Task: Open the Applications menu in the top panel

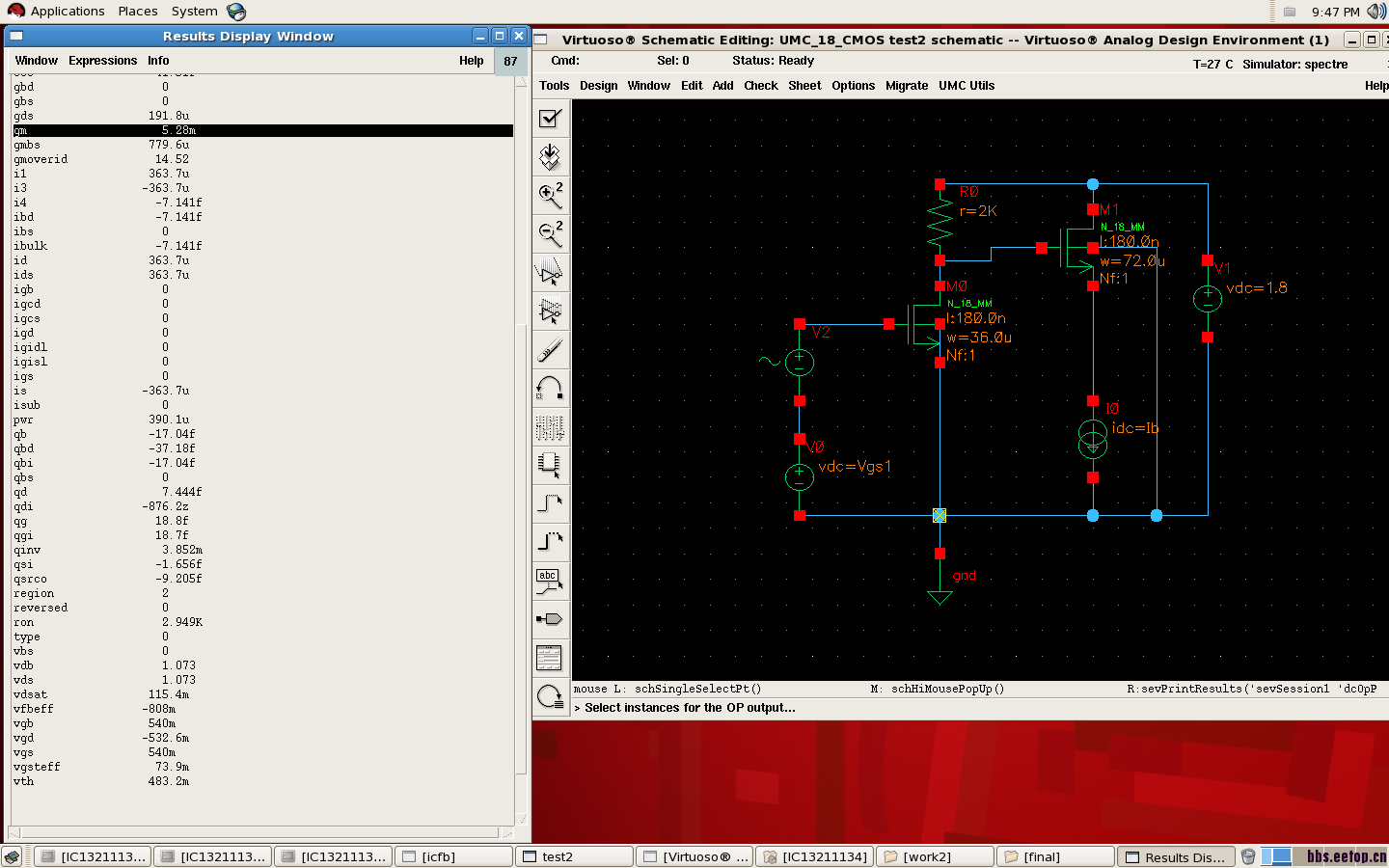Action: pyautogui.click(x=67, y=12)
